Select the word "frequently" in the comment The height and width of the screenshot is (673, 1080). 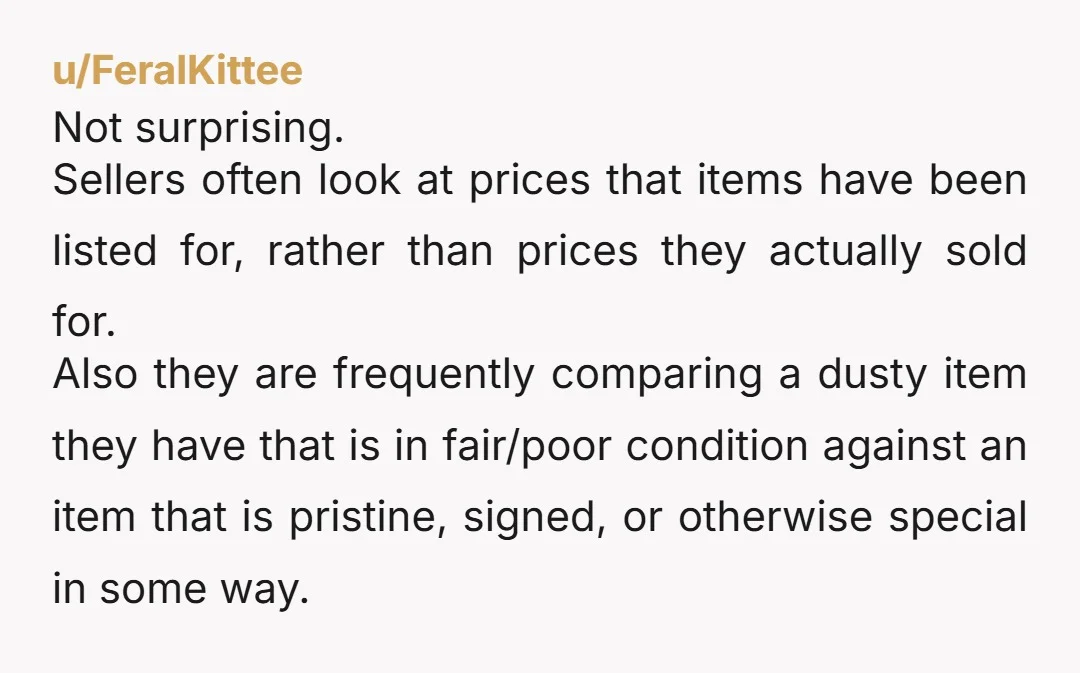[434, 376]
